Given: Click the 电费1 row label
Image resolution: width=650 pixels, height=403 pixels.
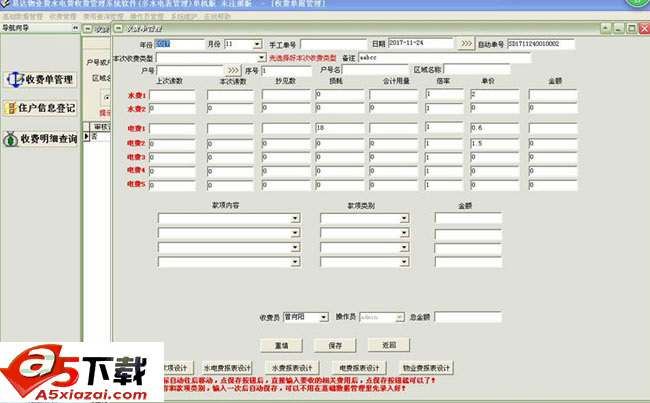Looking at the screenshot, I should click(136, 129).
